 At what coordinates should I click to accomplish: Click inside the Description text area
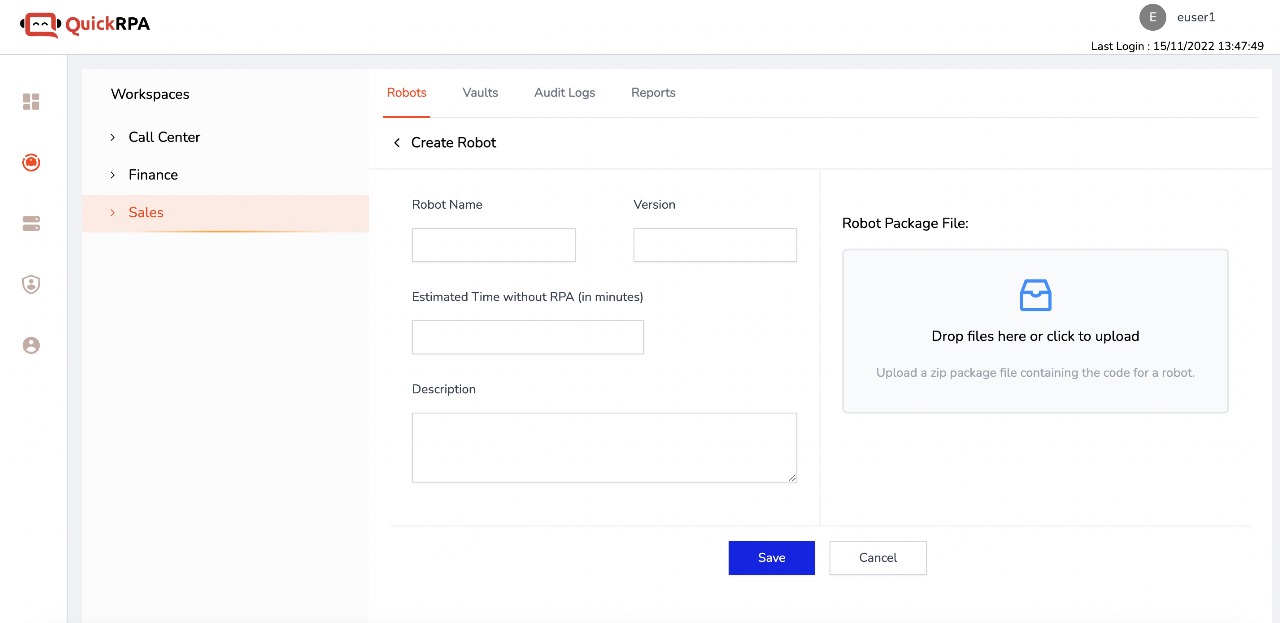(603, 447)
